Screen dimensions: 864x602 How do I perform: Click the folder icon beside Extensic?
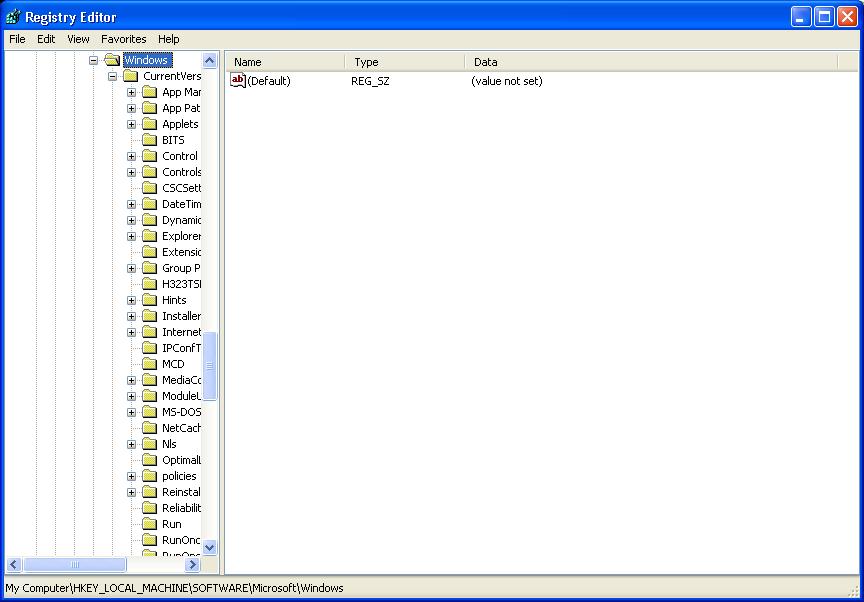pos(149,252)
